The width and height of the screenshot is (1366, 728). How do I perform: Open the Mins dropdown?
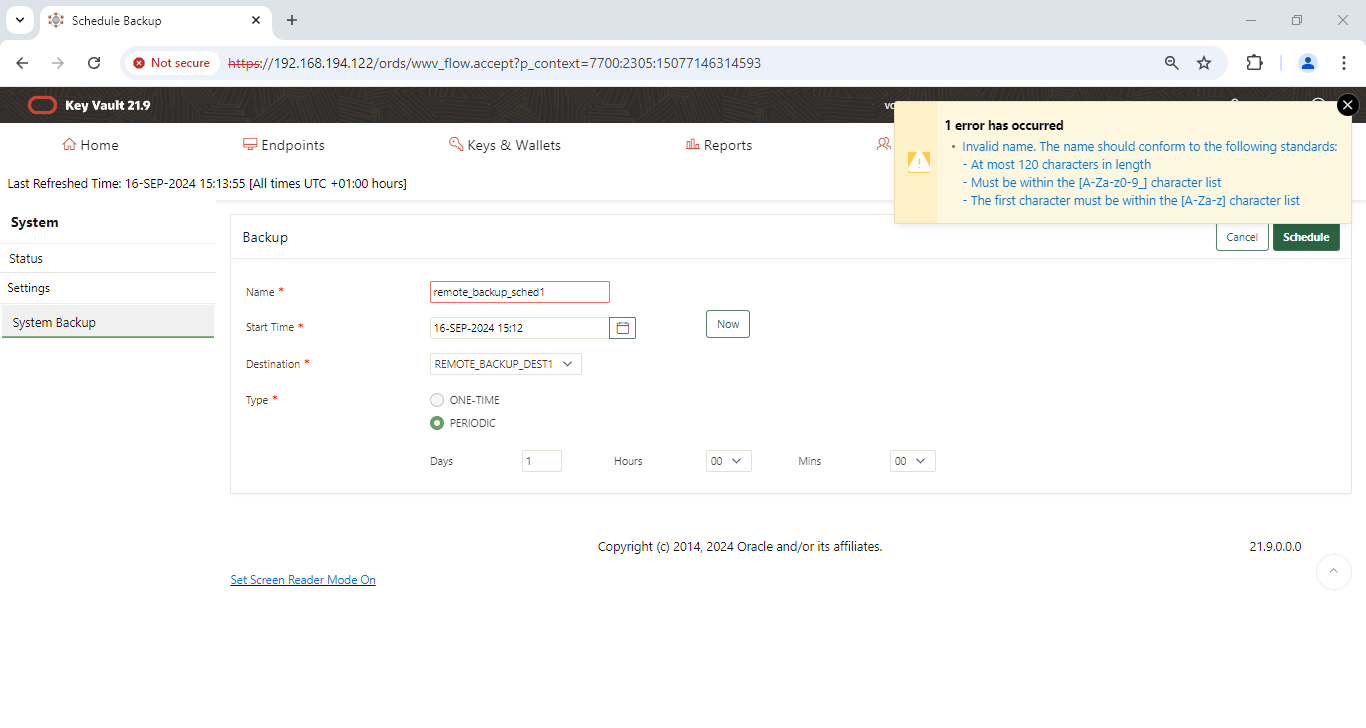coord(913,461)
